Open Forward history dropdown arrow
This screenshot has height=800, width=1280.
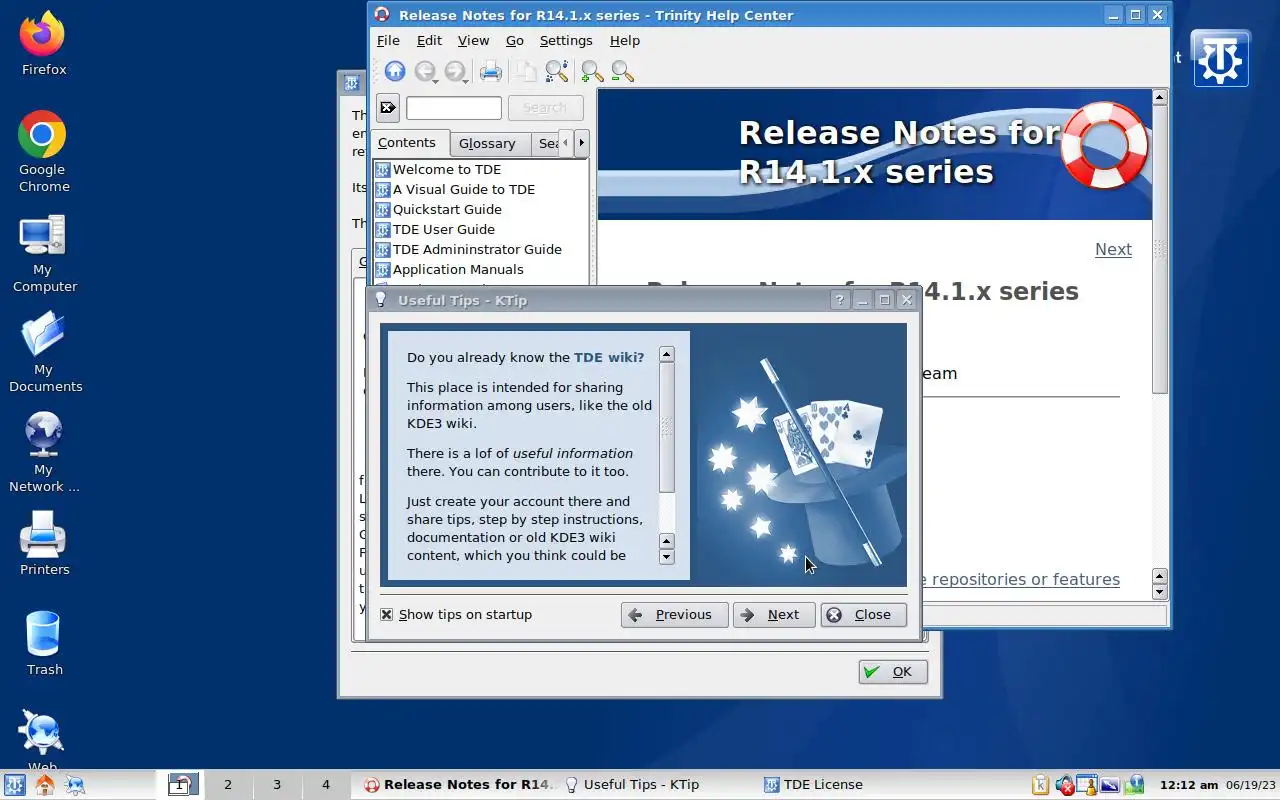click(x=466, y=80)
